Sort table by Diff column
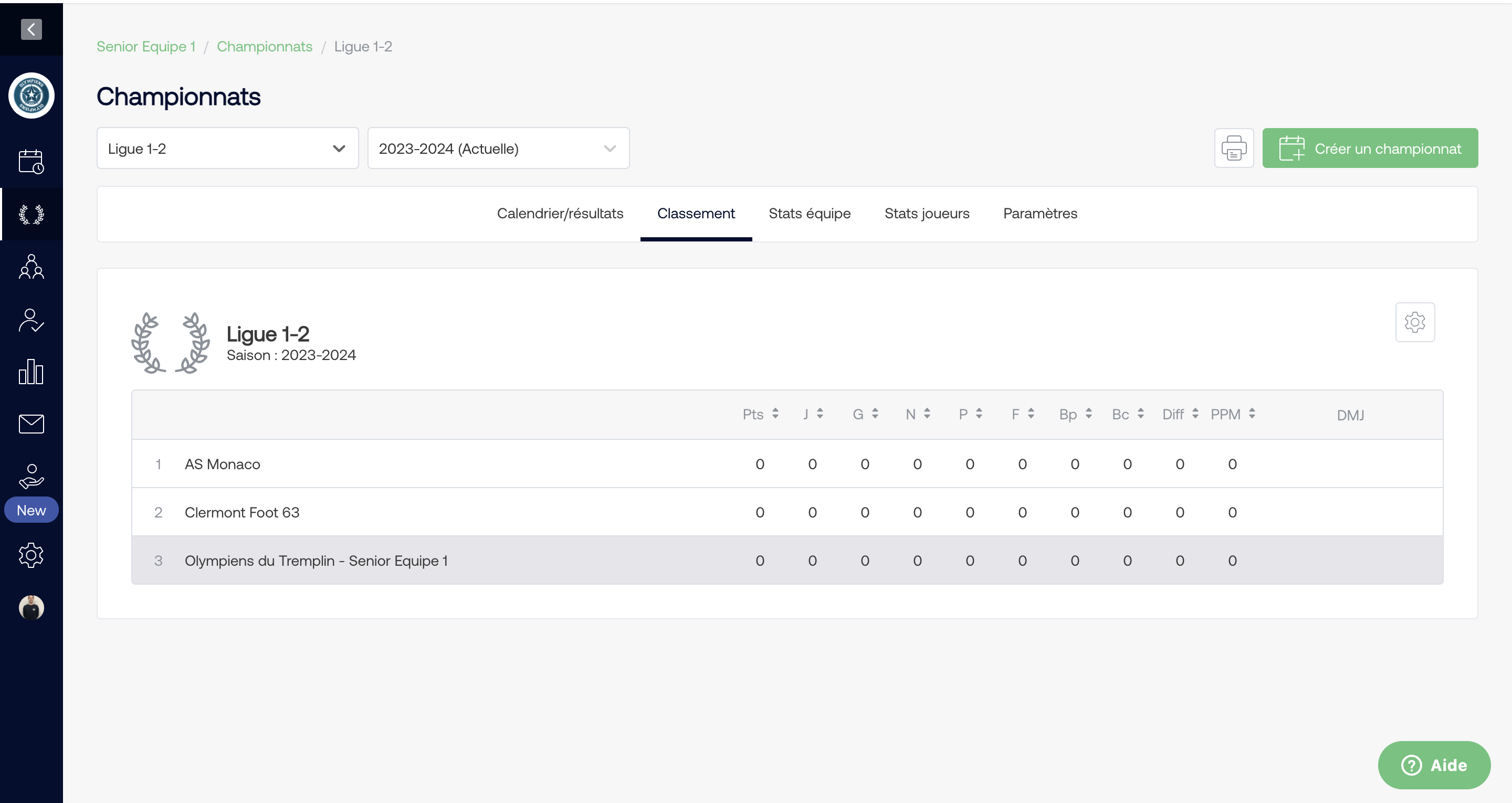The height and width of the screenshot is (803, 1512). tap(1180, 414)
